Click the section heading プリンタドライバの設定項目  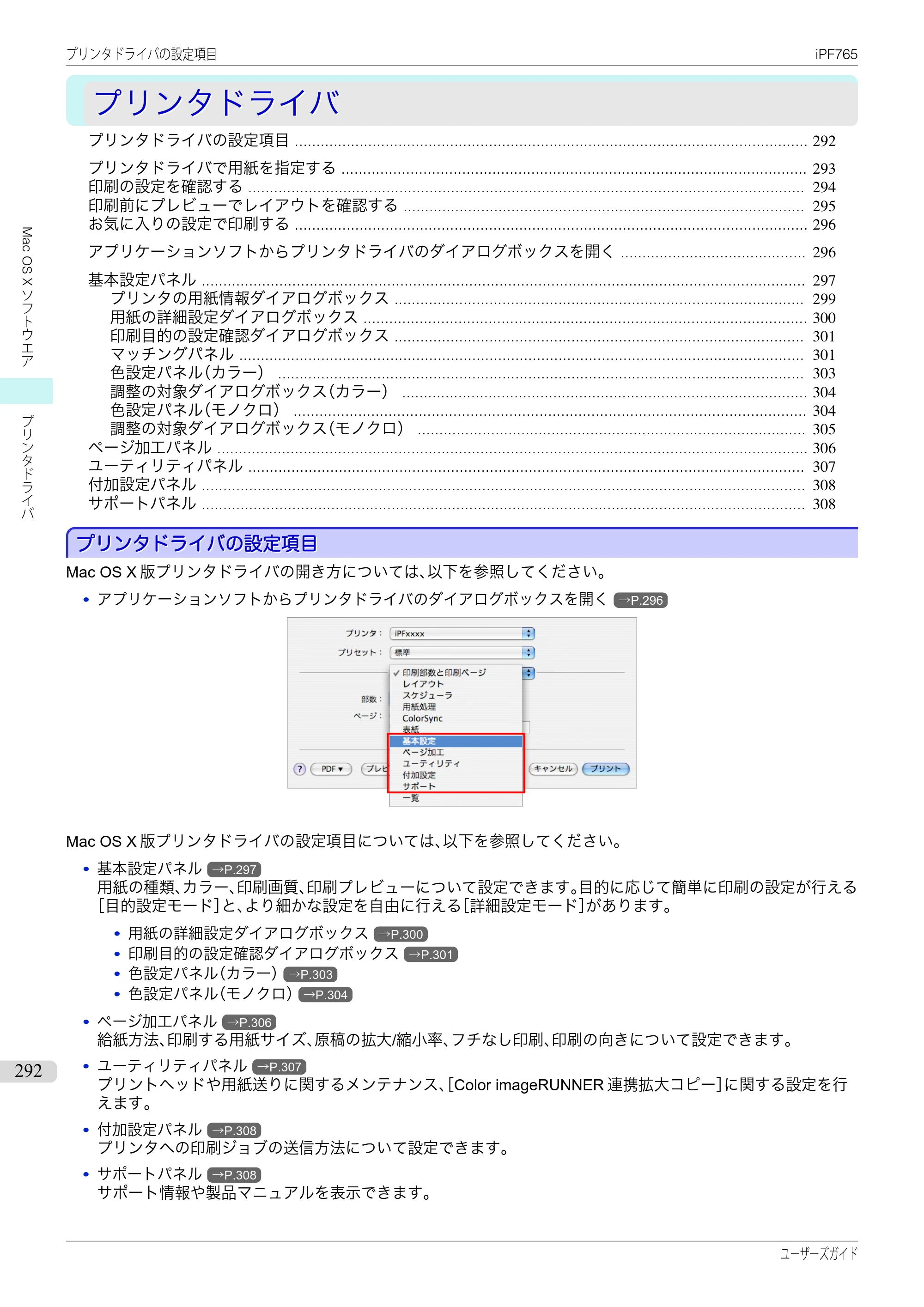196,543
